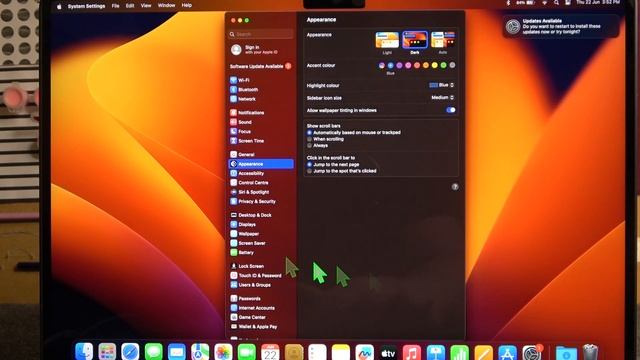Image resolution: width=640 pixels, height=360 pixels.
Task: Click the help question mark button
Action: [455, 187]
